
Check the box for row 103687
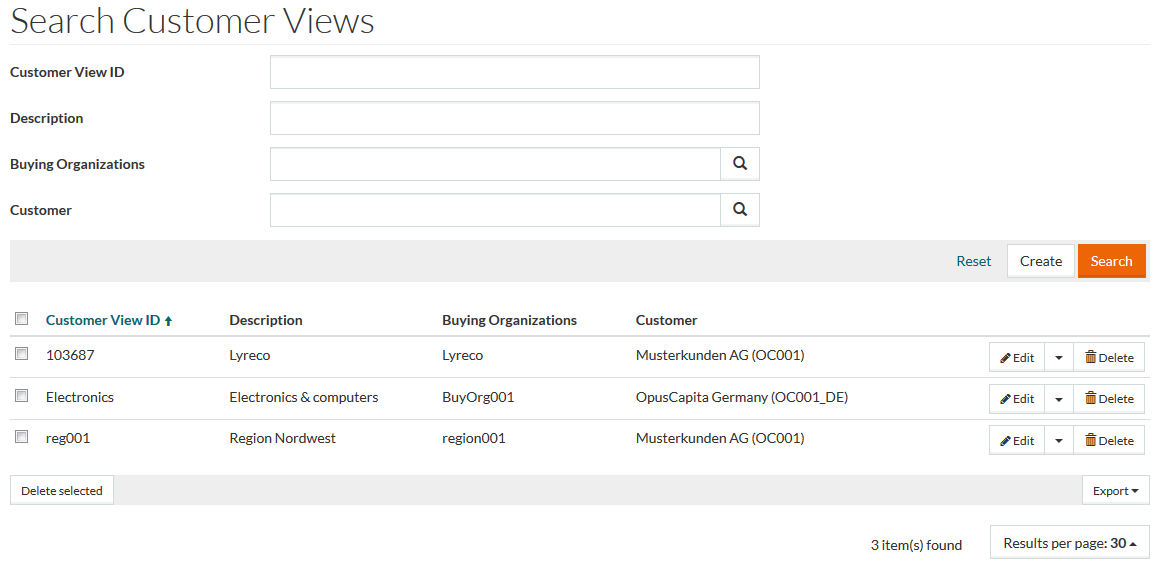point(21,354)
